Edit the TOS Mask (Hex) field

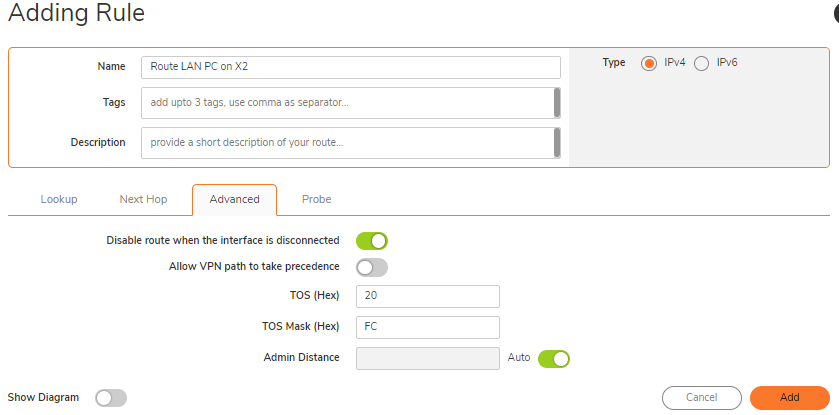click(x=428, y=327)
